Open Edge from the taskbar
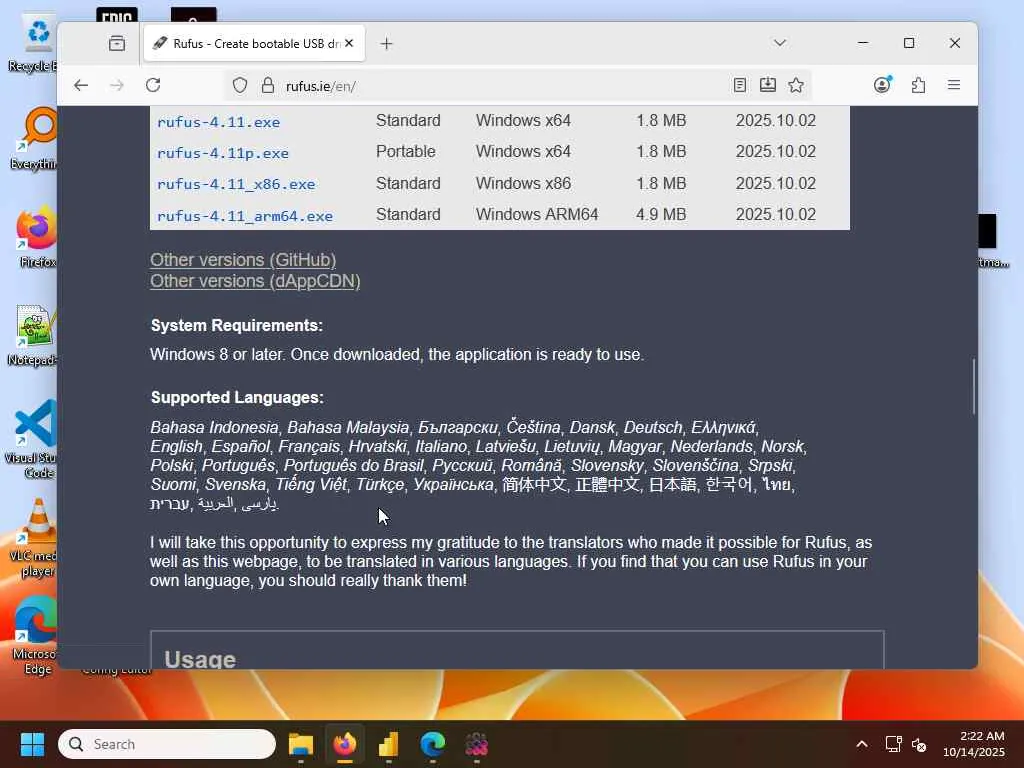This screenshot has width=1024, height=768. click(x=432, y=744)
